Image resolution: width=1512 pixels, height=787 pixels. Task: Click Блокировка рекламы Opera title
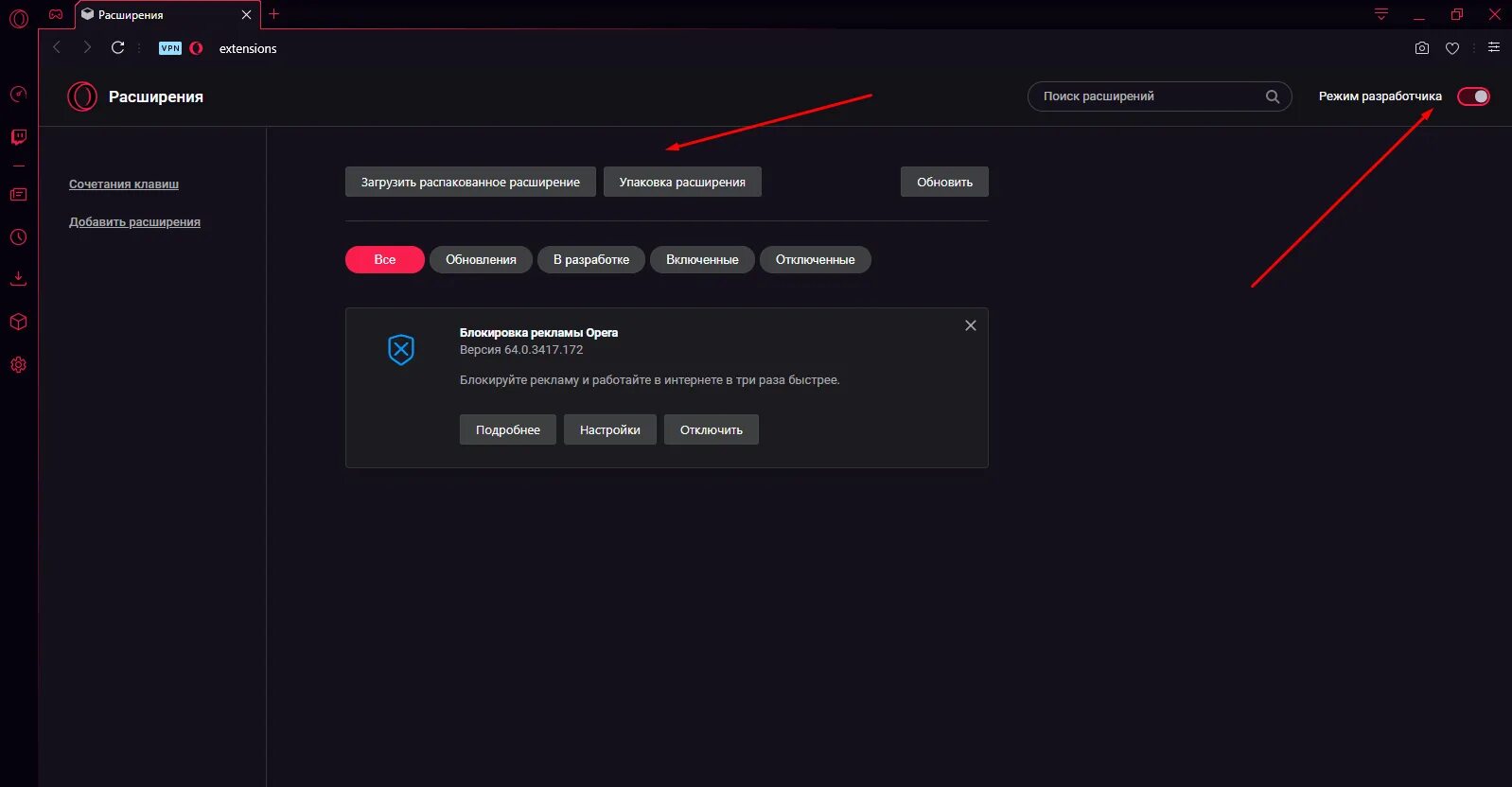point(538,333)
